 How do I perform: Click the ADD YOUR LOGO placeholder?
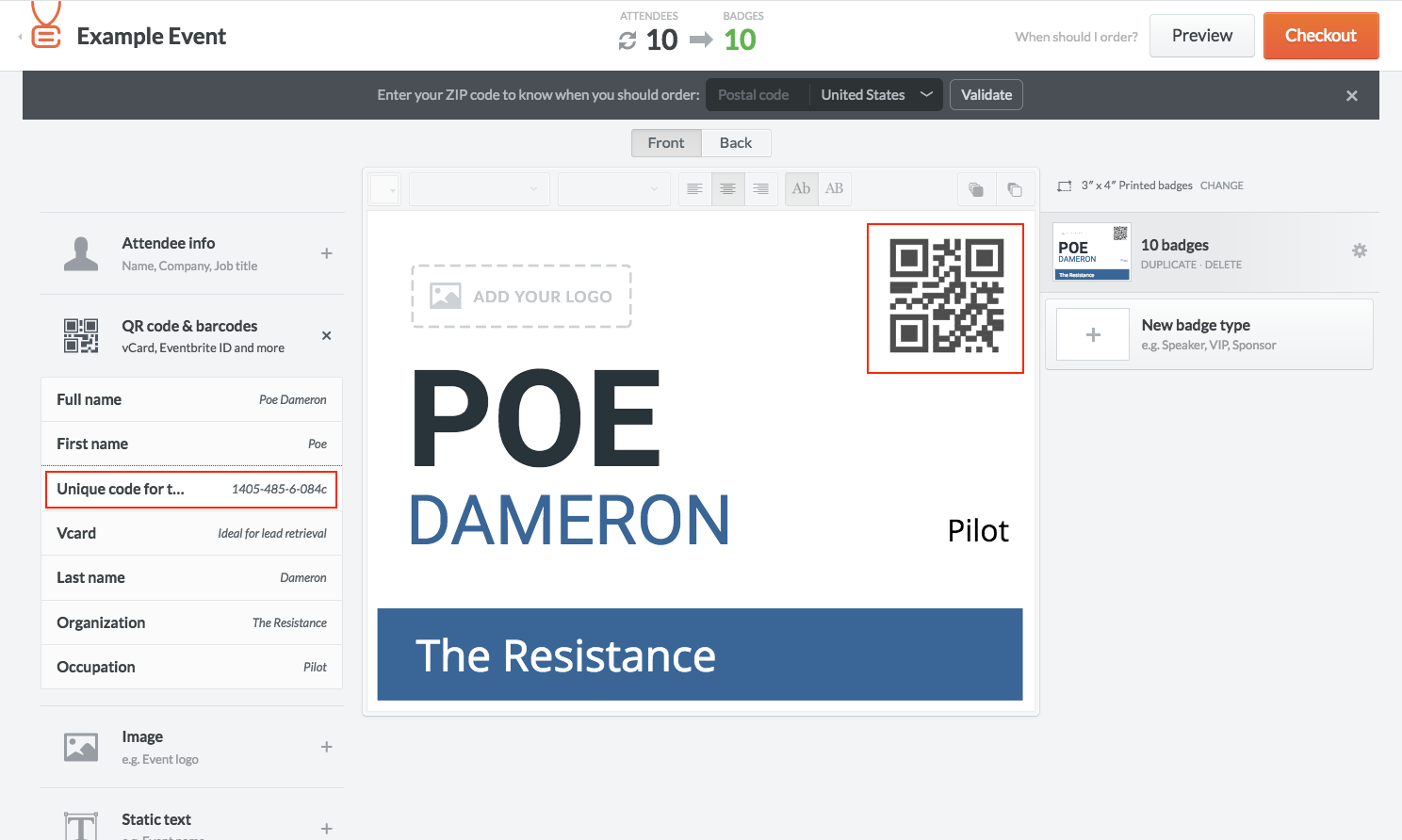pos(521,297)
